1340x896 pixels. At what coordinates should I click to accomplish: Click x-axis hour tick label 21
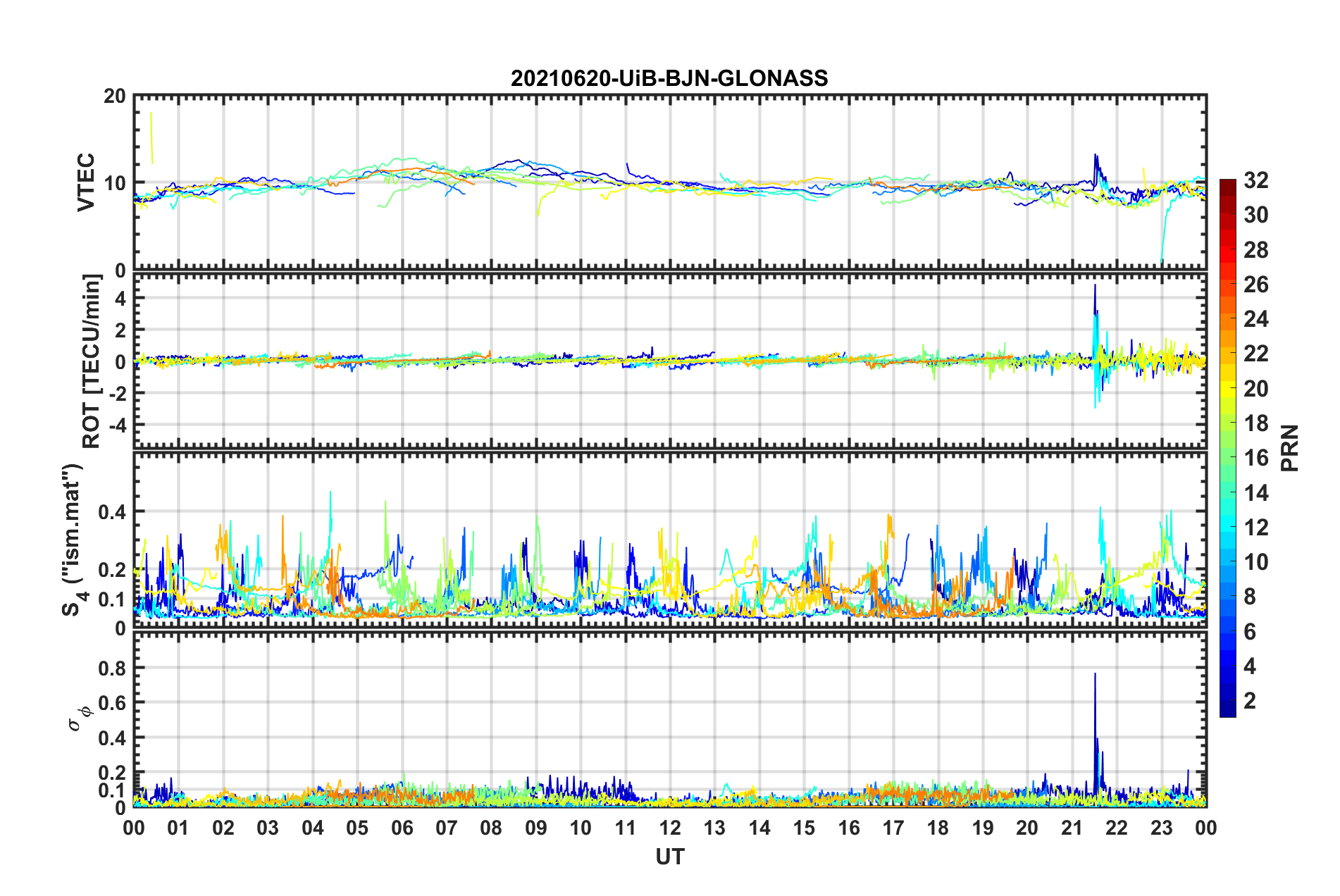1072,828
